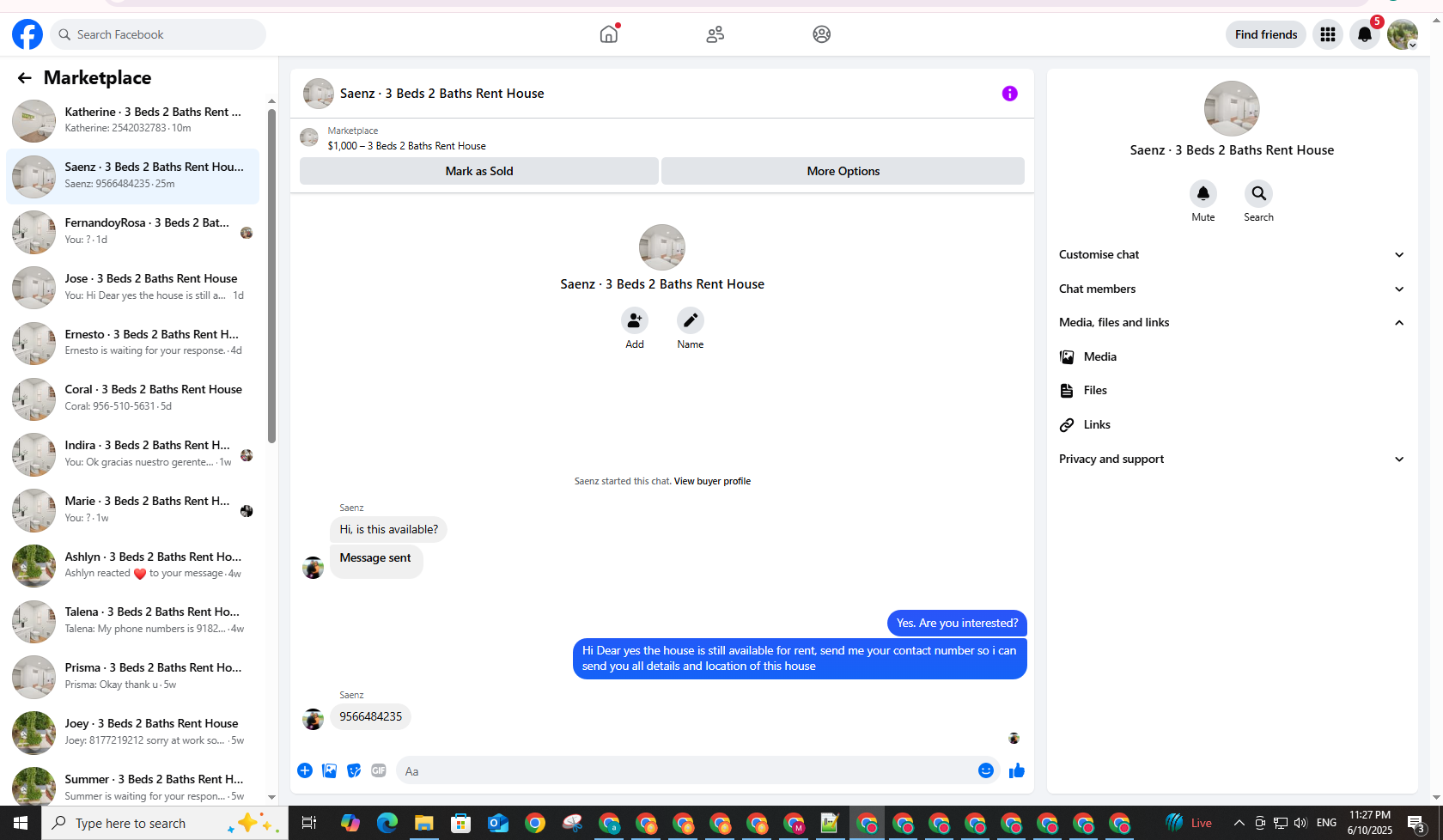
Task: Choose a sticker icon
Action: [x=354, y=770]
